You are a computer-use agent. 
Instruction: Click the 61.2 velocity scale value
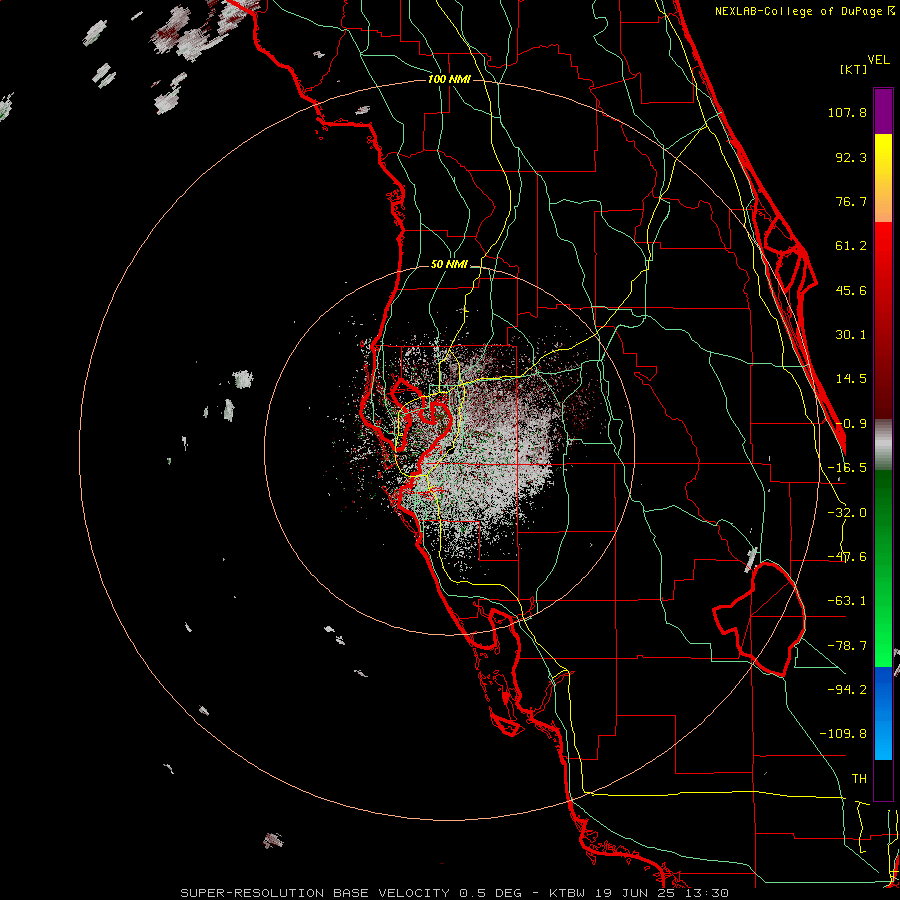click(x=851, y=246)
